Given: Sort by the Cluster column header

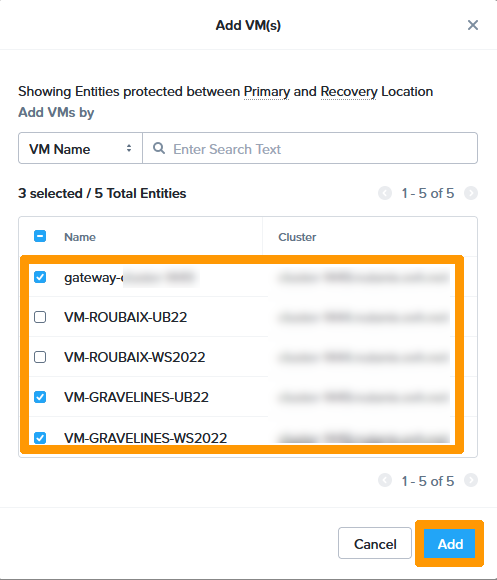Looking at the screenshot, I should tap(297, 237).
